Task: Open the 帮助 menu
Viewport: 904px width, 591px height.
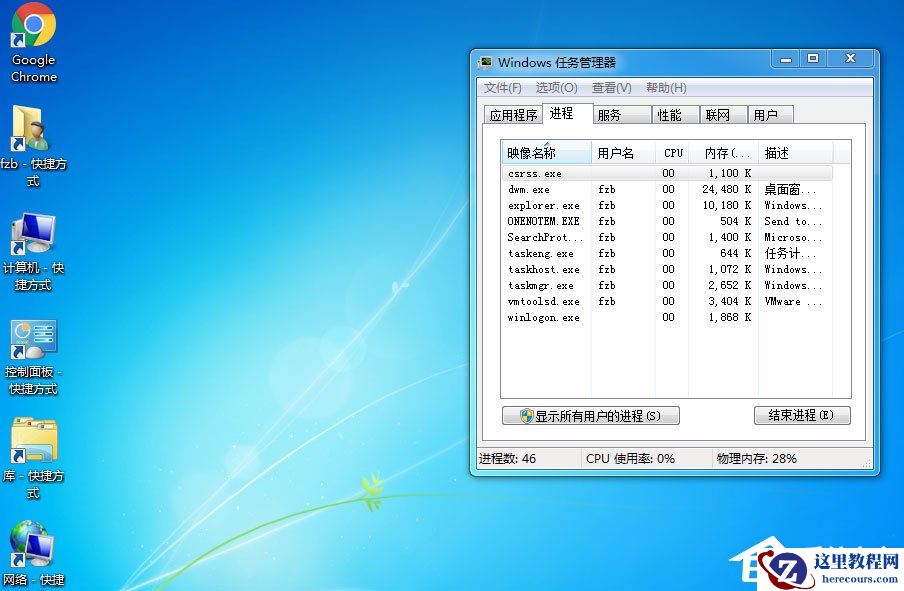Action: (x=666, y=87)
